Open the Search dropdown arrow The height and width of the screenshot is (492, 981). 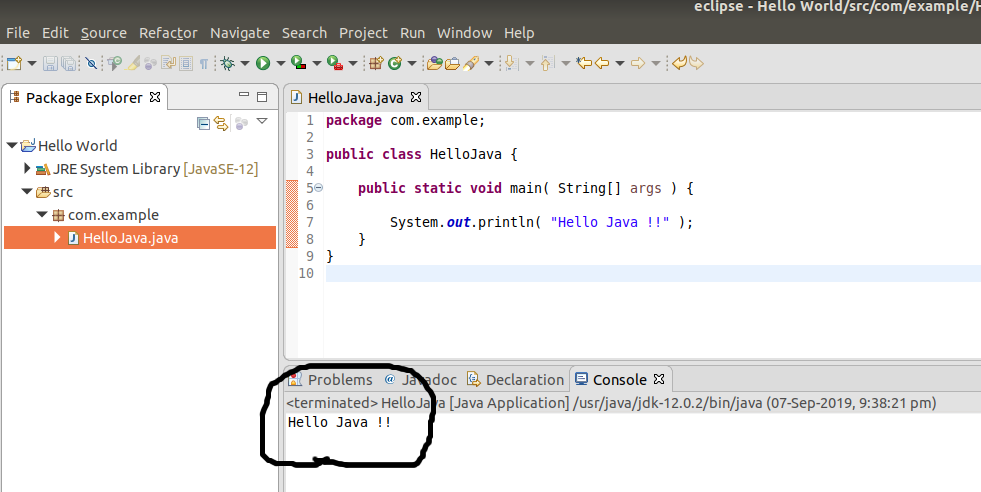489,63
